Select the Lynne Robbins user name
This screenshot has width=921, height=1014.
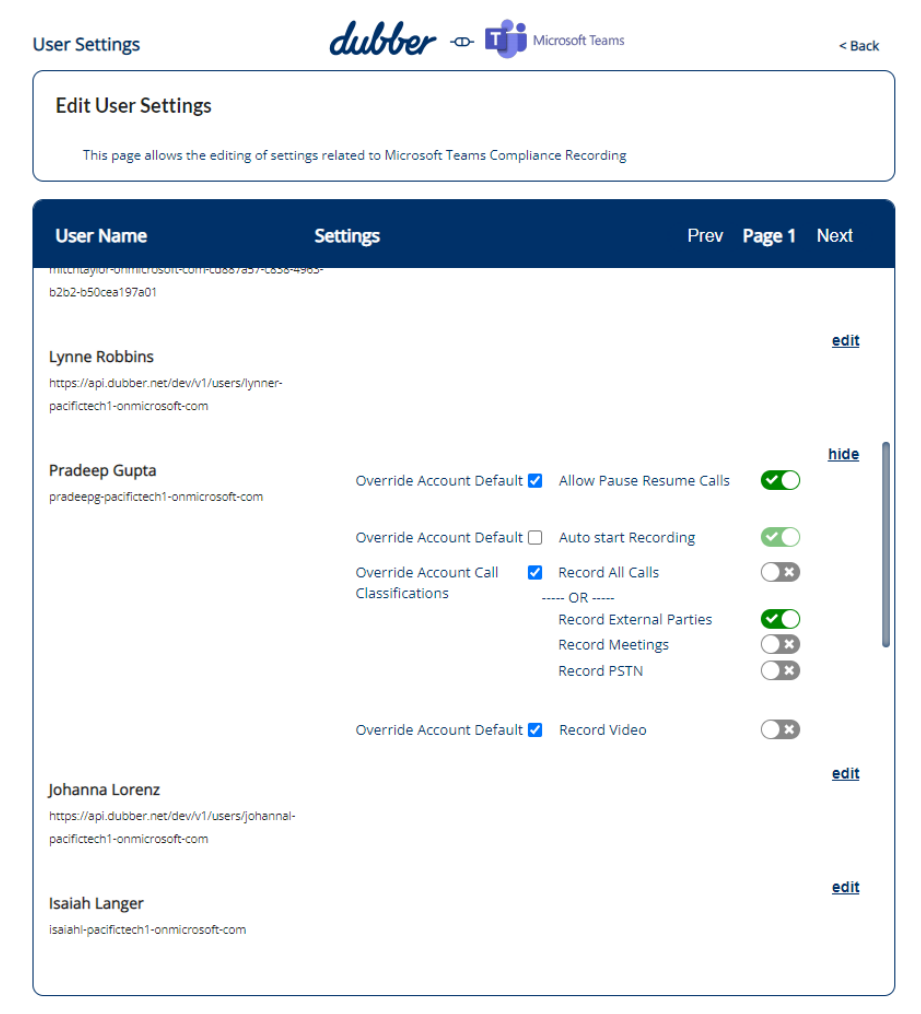[x=102, y=356]
